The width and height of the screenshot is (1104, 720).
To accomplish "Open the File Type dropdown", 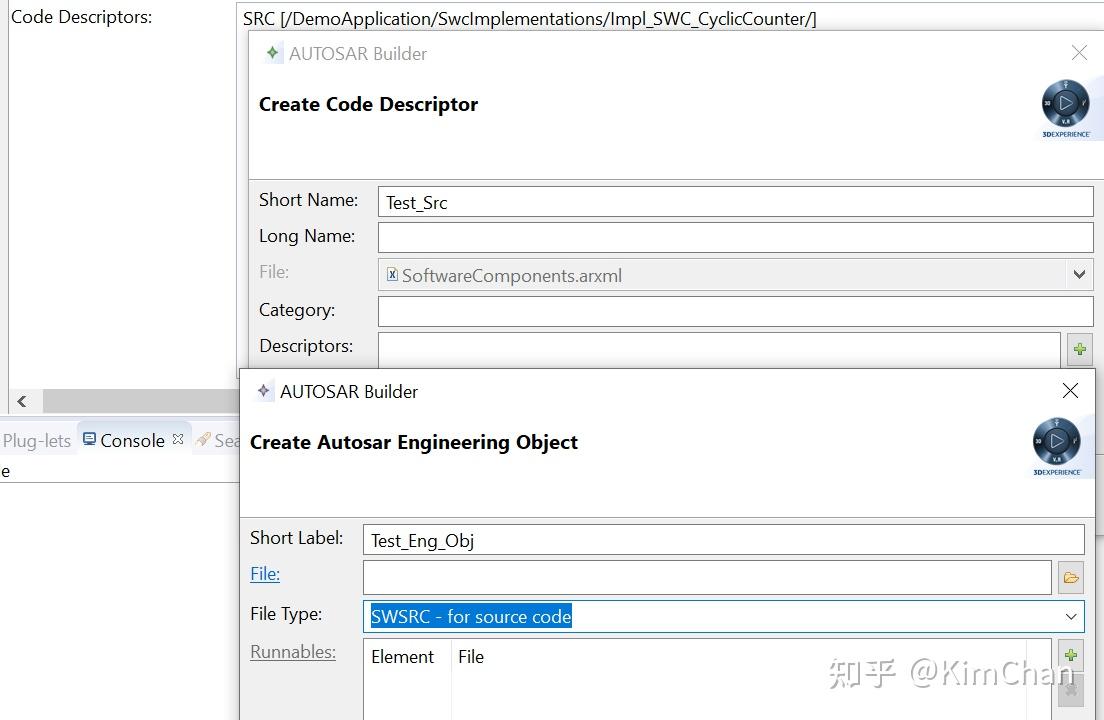I will pyautogui.click(x=1071, y=616).
